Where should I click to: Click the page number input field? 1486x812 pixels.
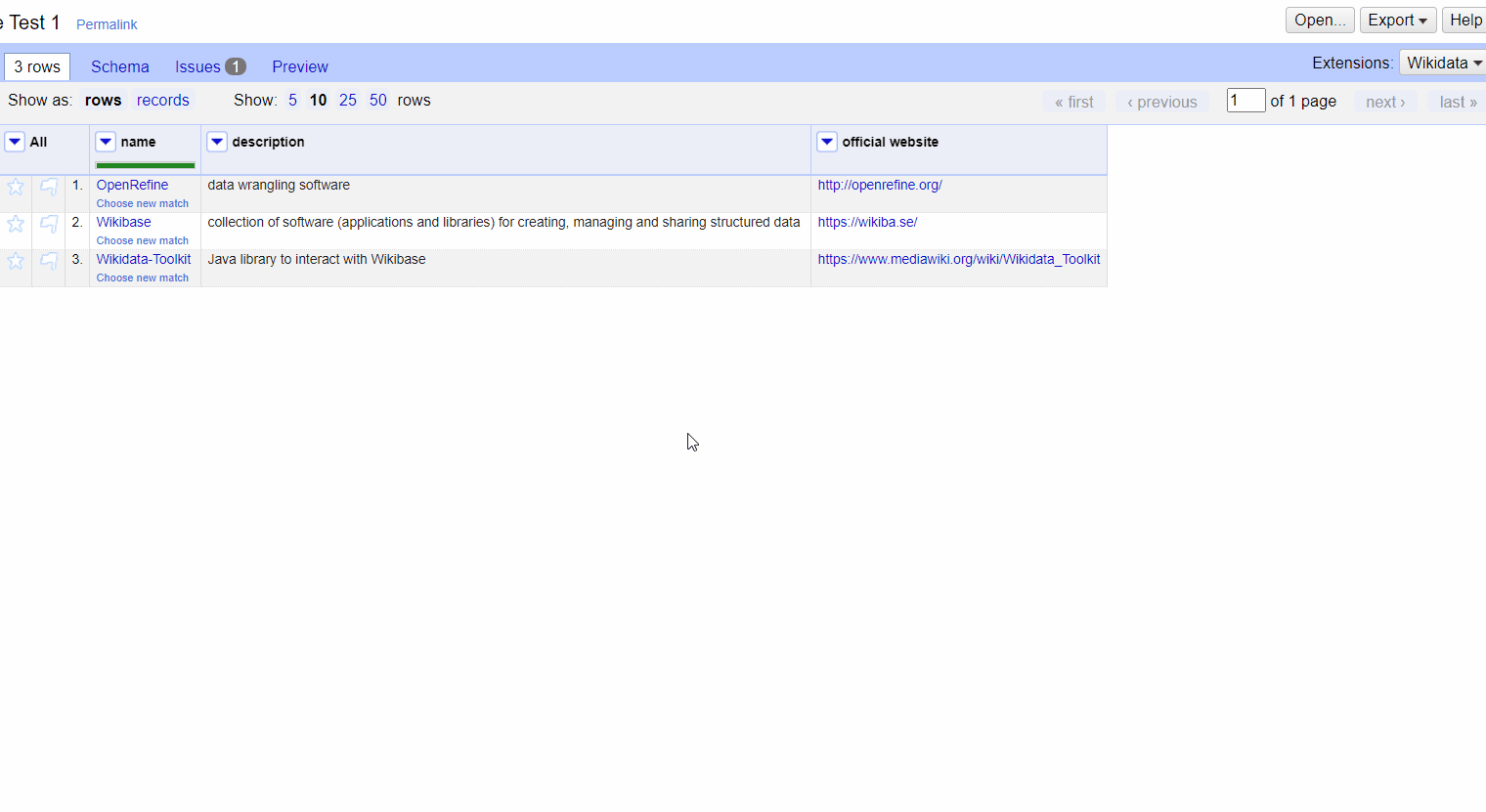1246,101
